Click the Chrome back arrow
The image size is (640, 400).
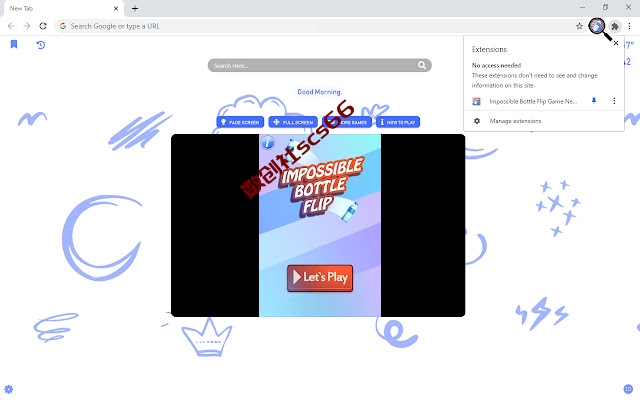click(x=11, y=26)
